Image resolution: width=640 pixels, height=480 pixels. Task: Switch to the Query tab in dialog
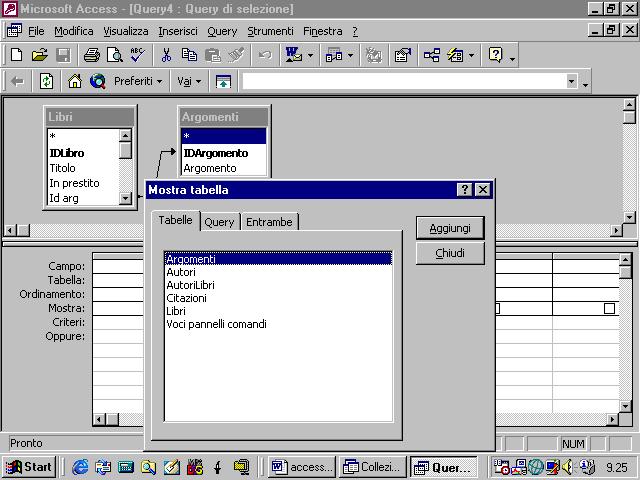click(x=219, y=222)
